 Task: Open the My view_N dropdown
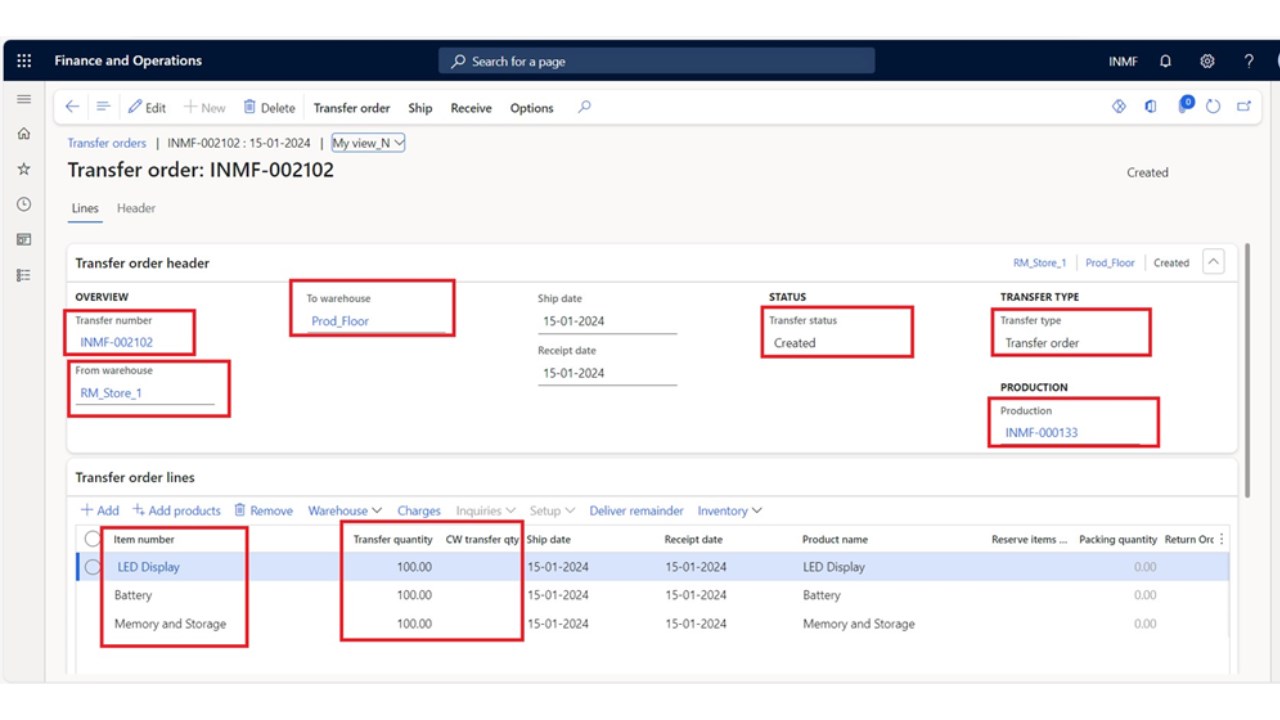coord(369,143)
